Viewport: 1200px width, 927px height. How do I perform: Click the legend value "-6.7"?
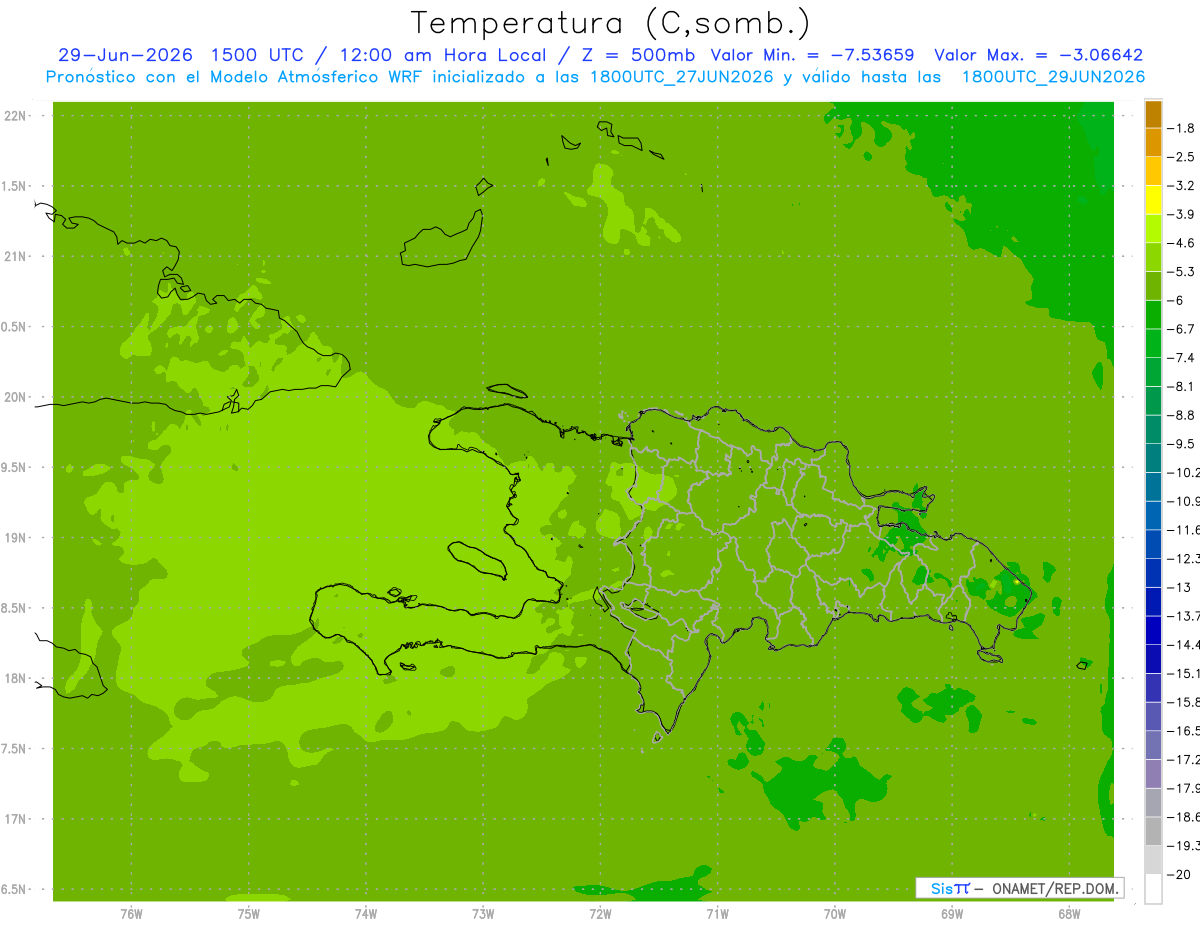coord(1182,329)
